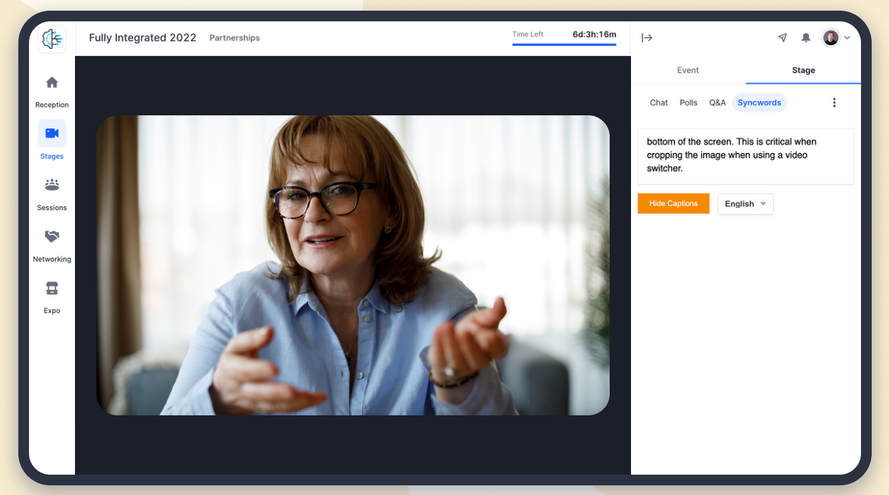The image size is (889, 495).
Task: Click the paper plane send icon
Action: pyautogui.click(x=782, y=37)
